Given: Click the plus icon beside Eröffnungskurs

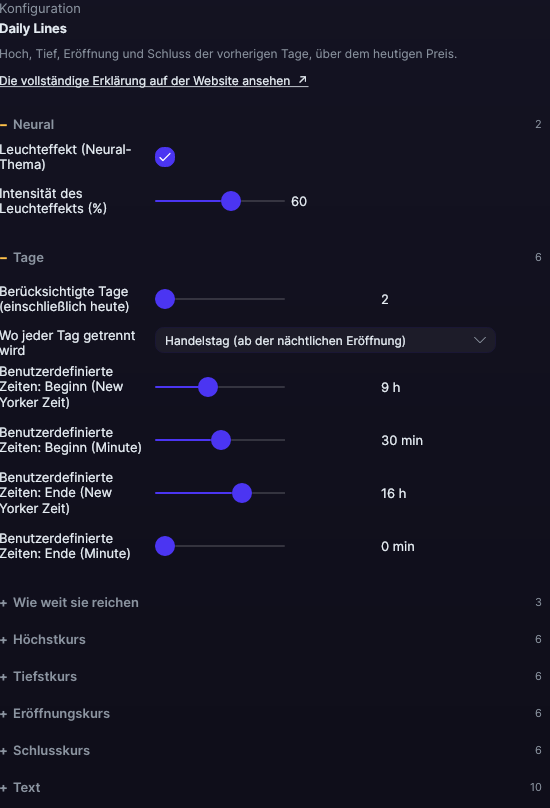Looking at the screenshot, I should (x=4, y=714).
